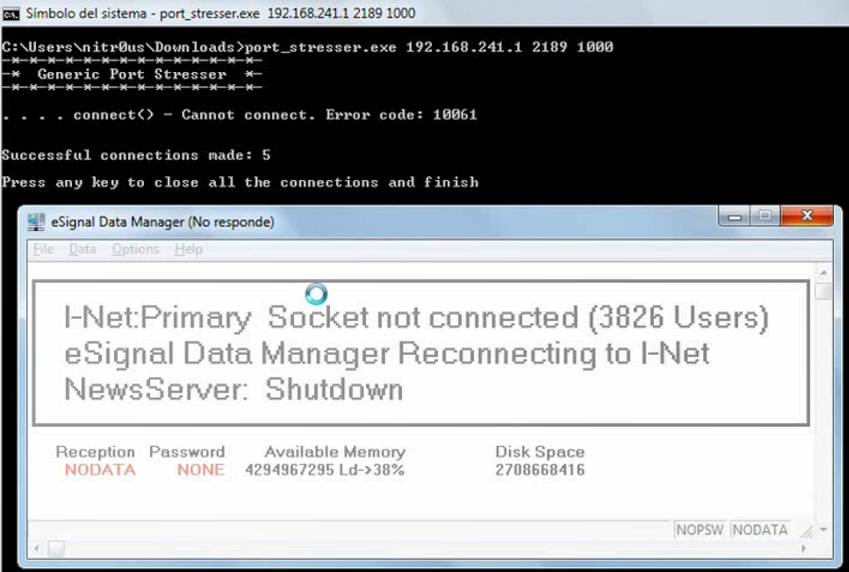The height and width of the screenshot is (572, 849).
Task: Click the Disk Space label
Action: (540, 452)
